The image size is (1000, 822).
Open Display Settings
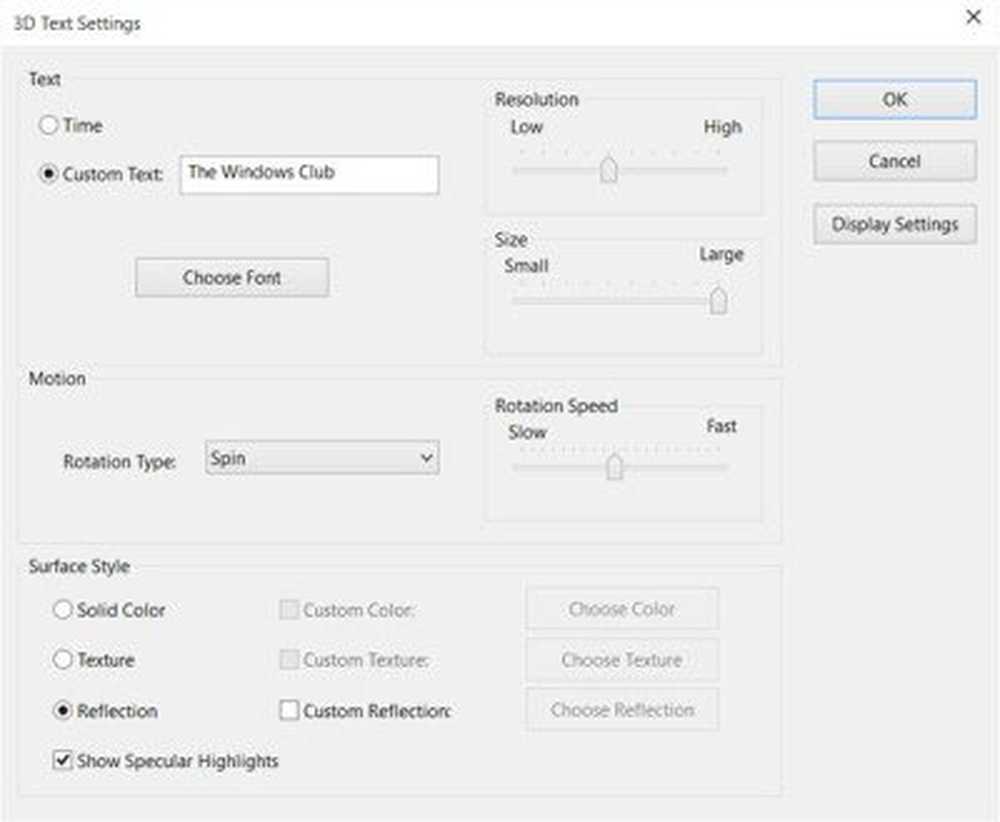click(x=894, y=224)
